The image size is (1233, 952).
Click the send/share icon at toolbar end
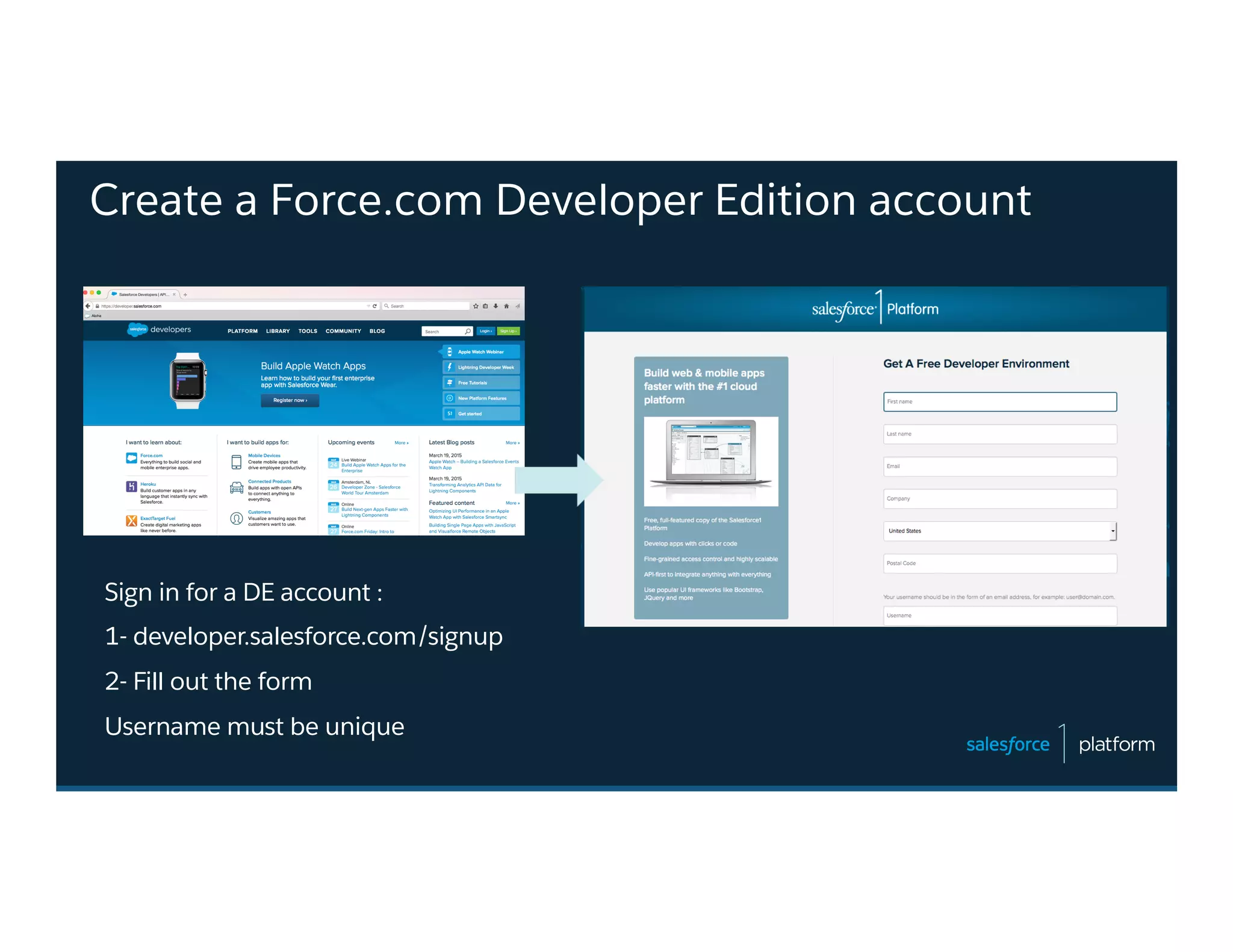[517, 306]
